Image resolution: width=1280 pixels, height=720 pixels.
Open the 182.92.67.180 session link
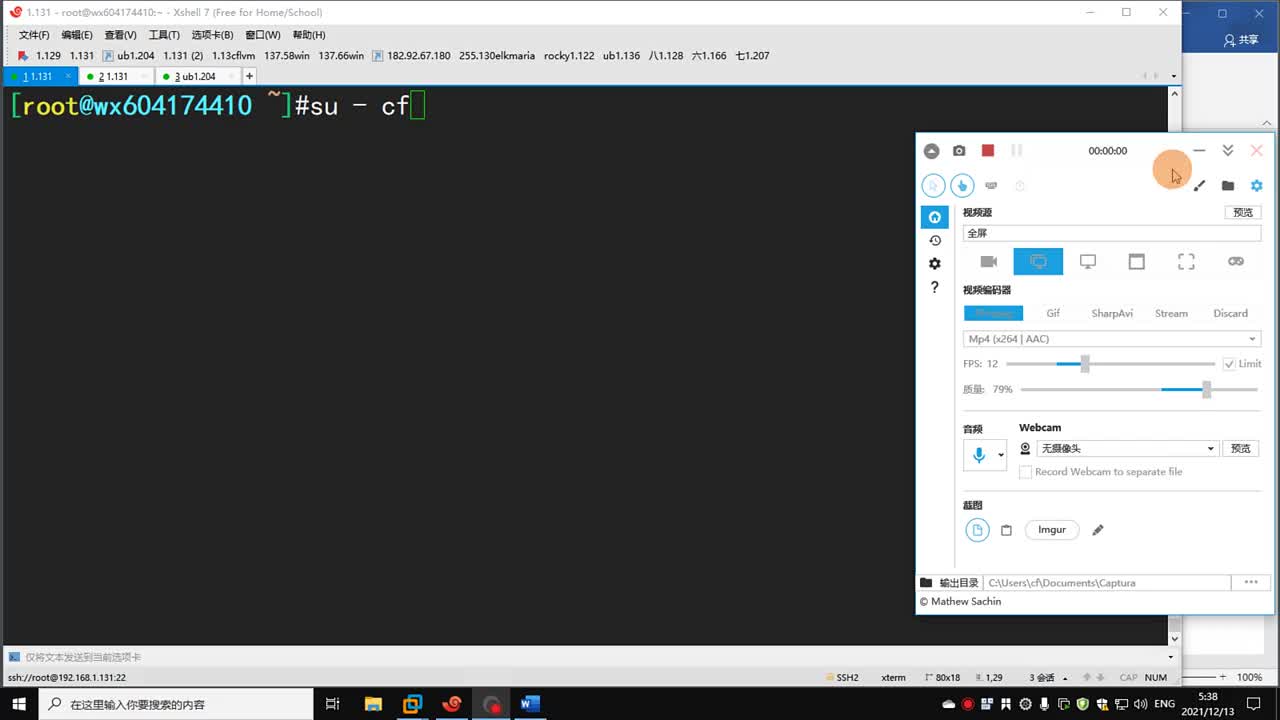(x=411, y=56)
